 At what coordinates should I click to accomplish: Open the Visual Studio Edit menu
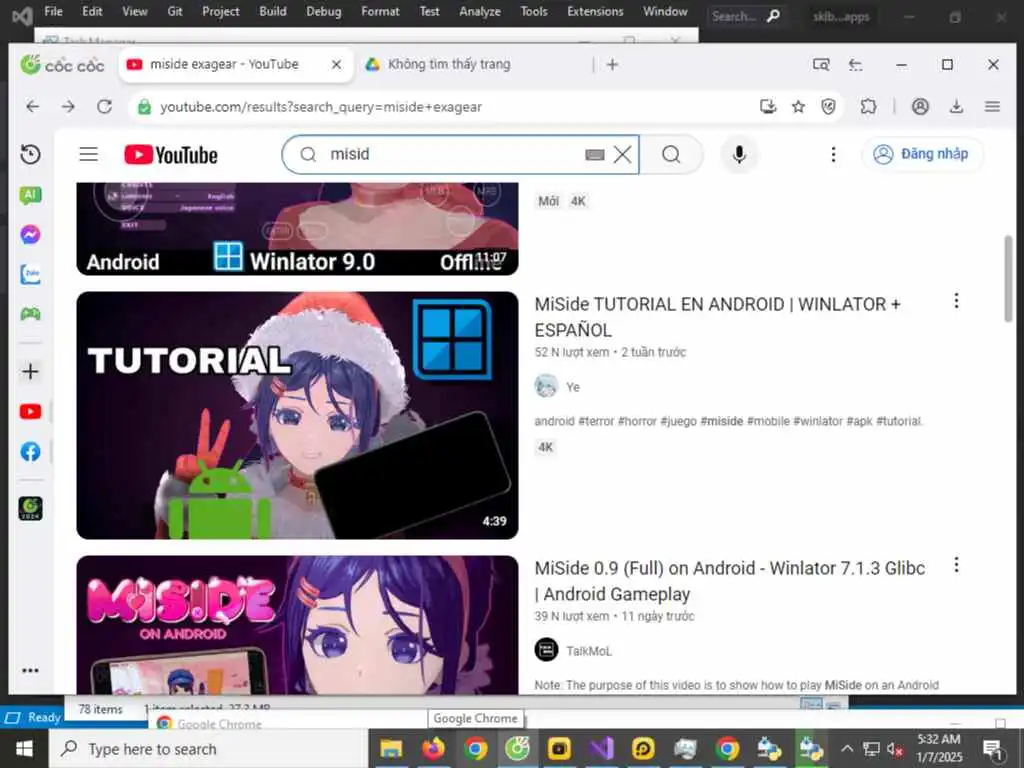pos(92,11)
